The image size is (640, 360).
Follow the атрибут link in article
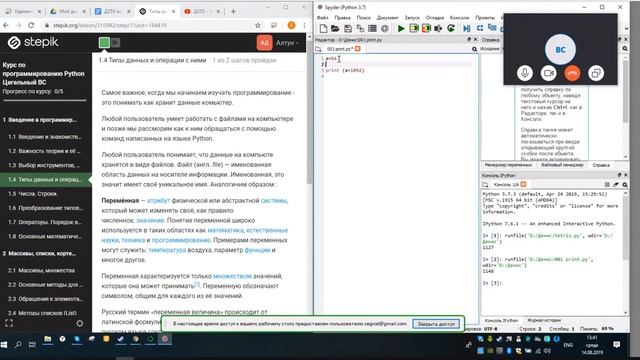pos(158,201)
